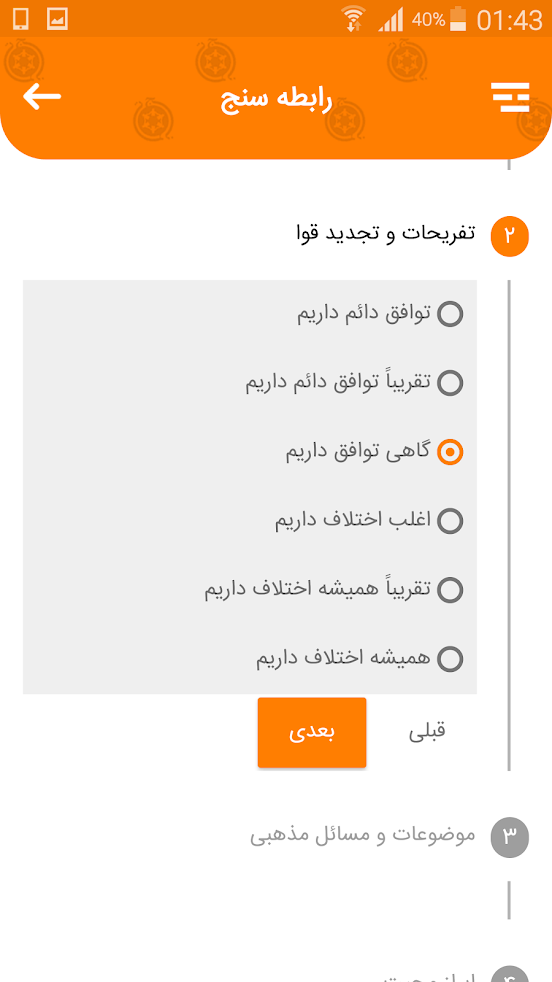Open the hamburger menu icon
The height and width of the screenshot is (982, 552).
tap(511, 97)
